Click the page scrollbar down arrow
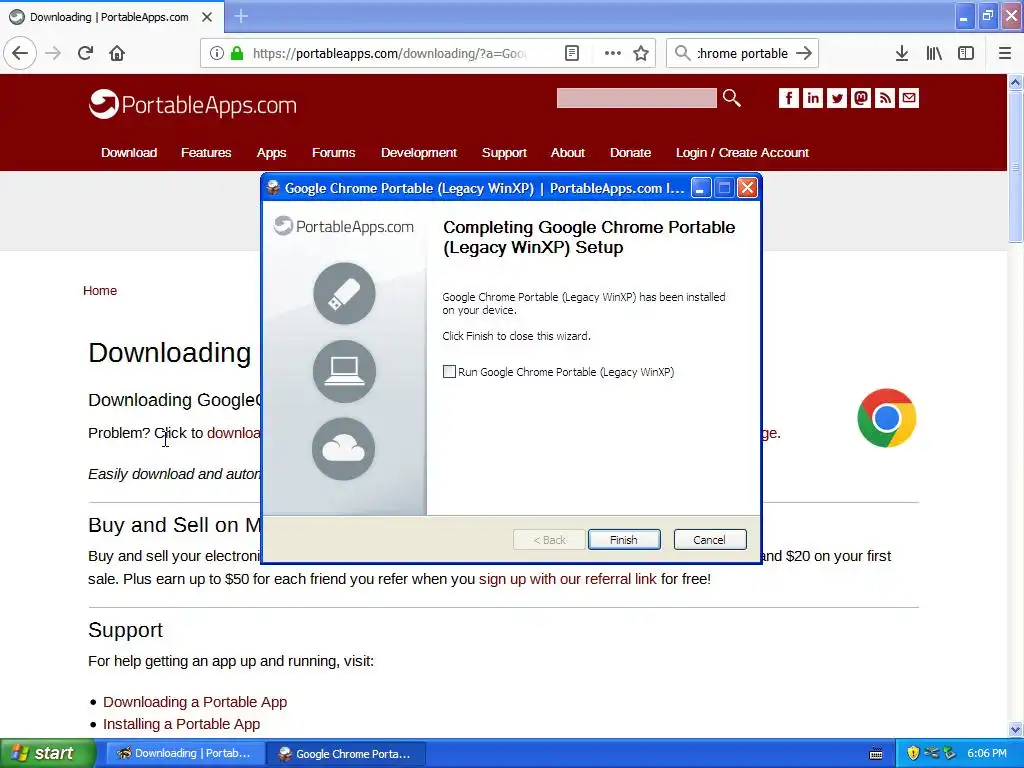The image size is (1024, 768). [1016, 729]
